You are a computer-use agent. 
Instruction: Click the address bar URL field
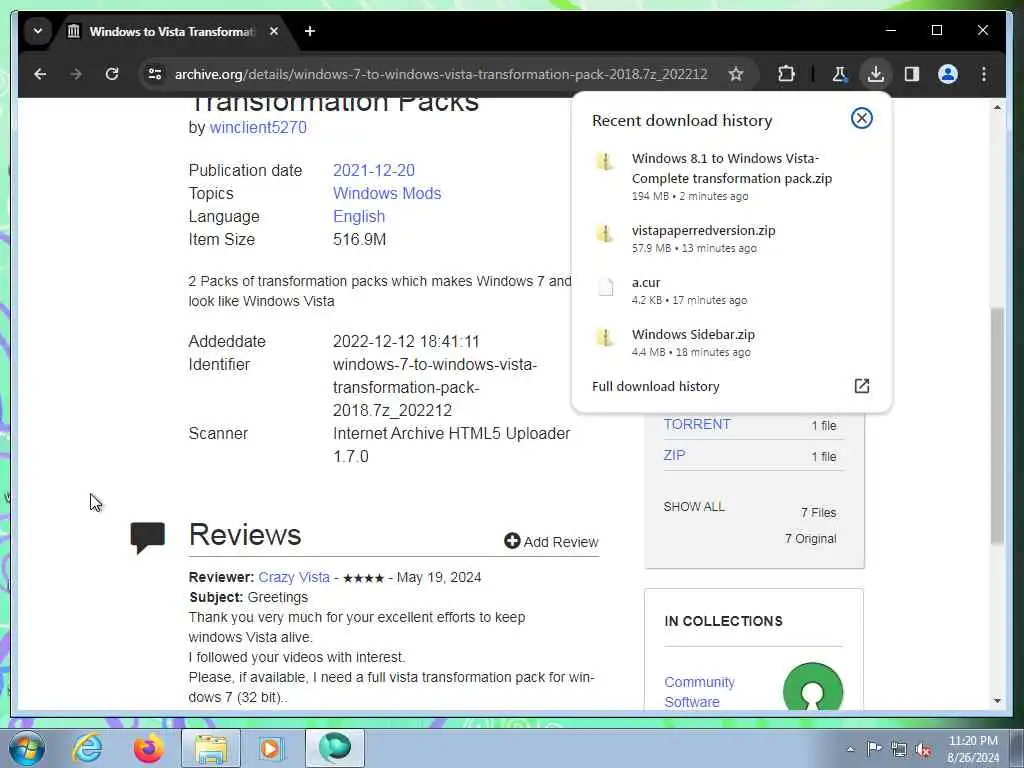pyautogui.click(x=441, y=74)
